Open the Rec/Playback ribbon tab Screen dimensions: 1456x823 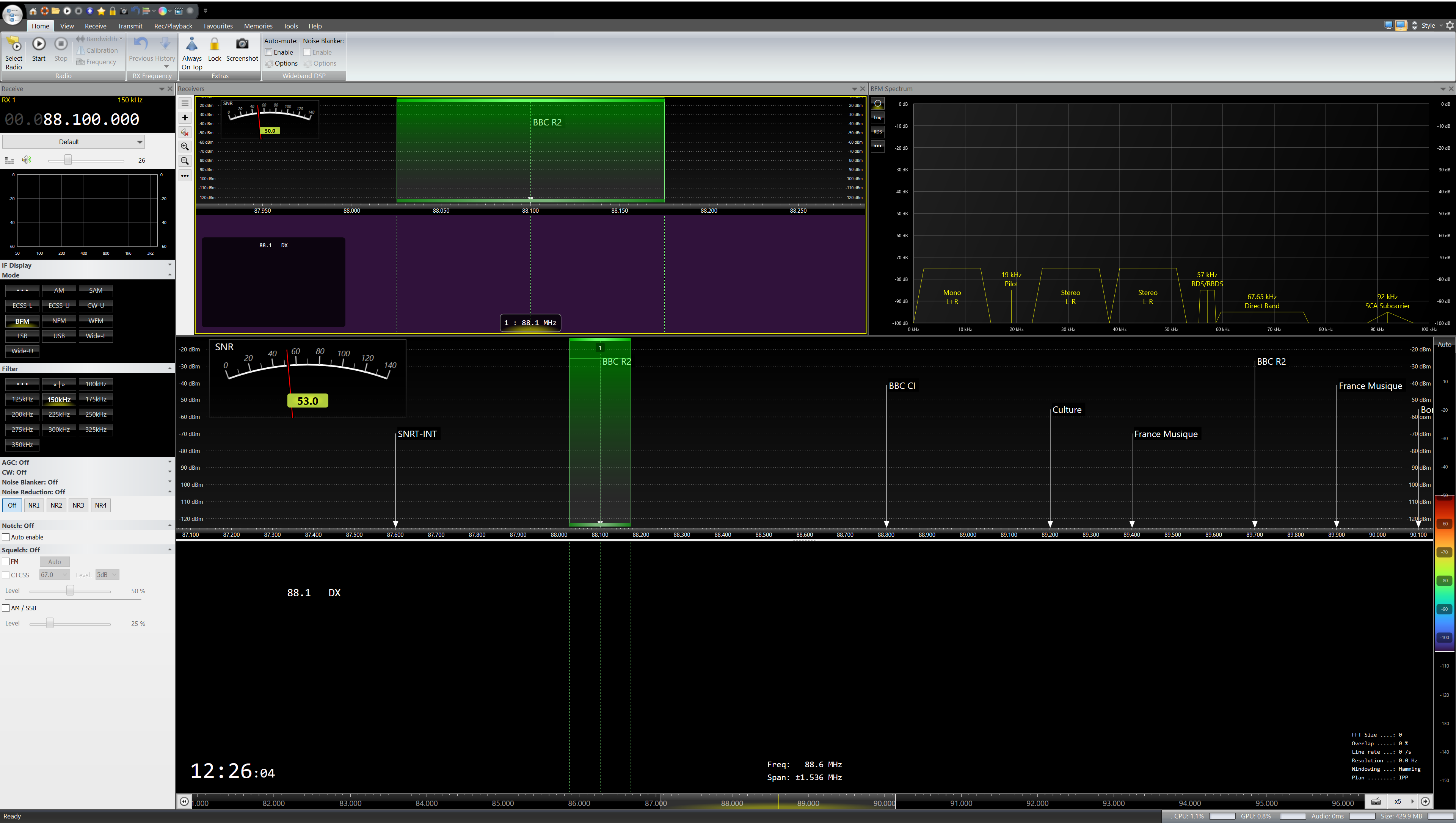173,26
